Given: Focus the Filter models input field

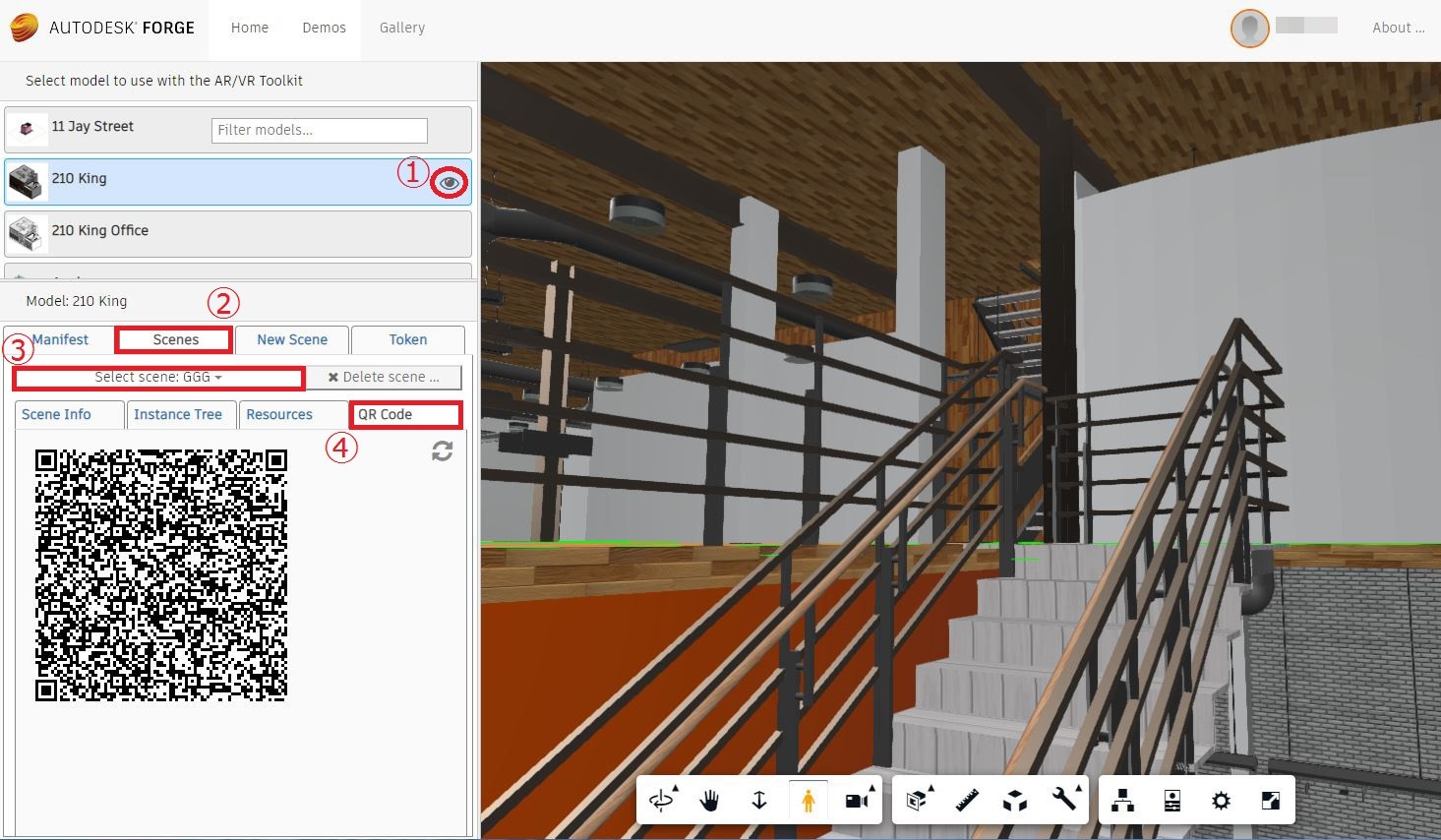Looking at the screenshot, I should tap(320, 130).
